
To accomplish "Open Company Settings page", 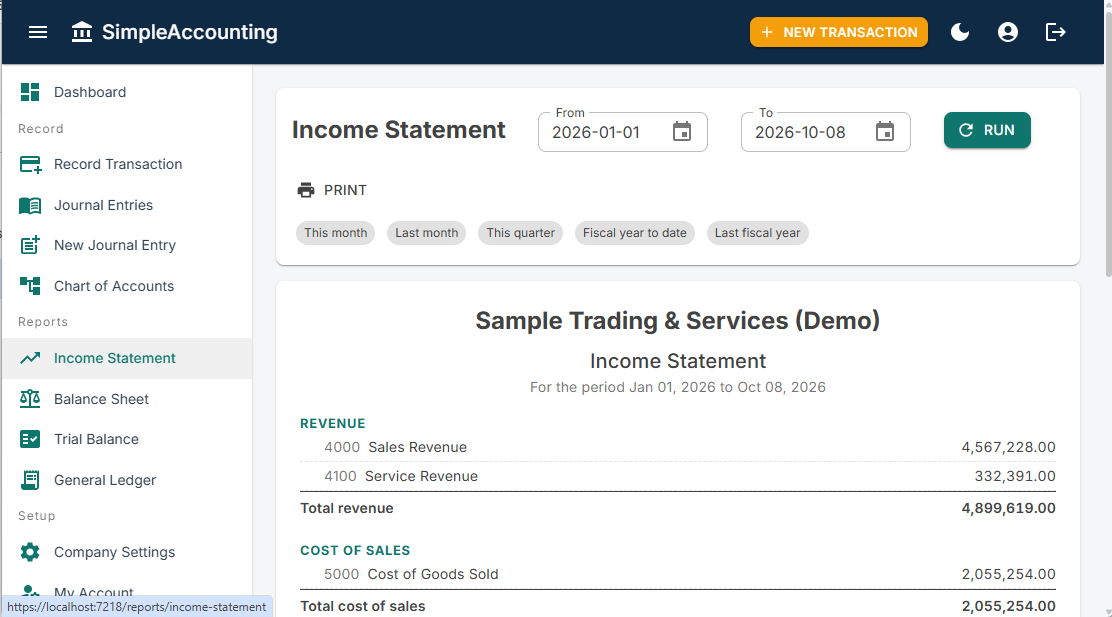I will point(127,552).
